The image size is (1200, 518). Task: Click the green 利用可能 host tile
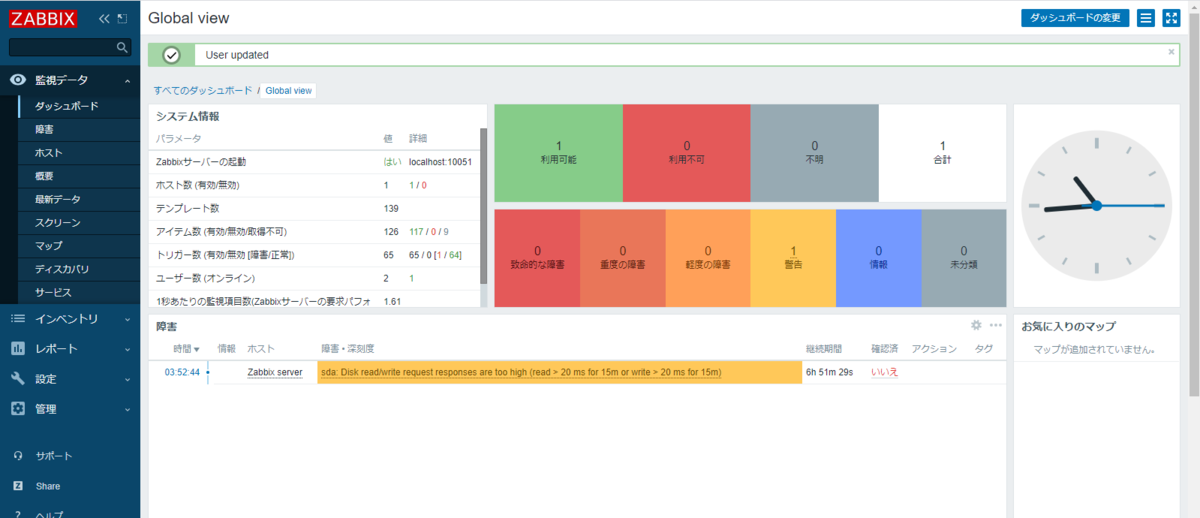click(559, 153)
